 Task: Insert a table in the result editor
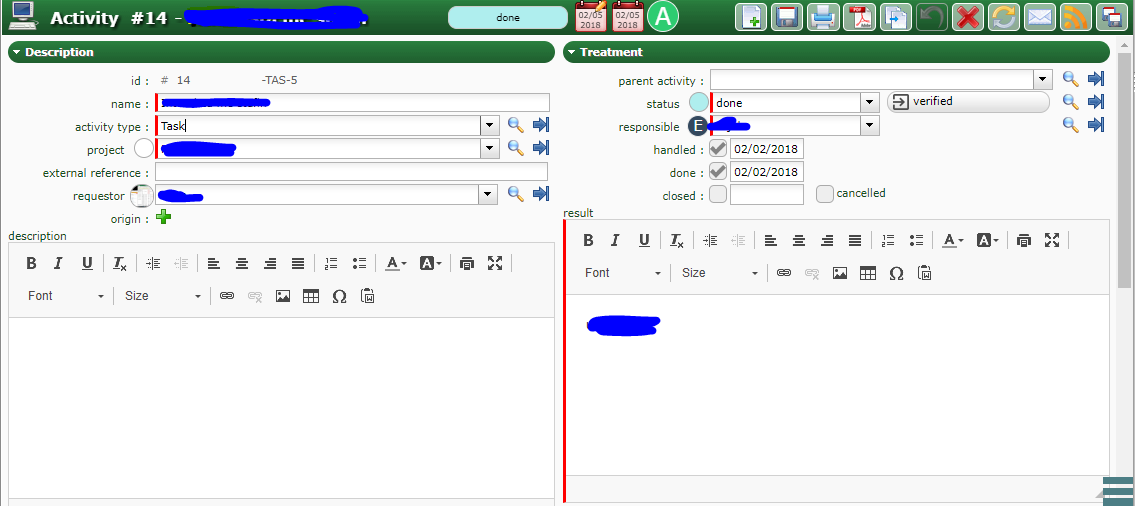(x=867, y=273)
